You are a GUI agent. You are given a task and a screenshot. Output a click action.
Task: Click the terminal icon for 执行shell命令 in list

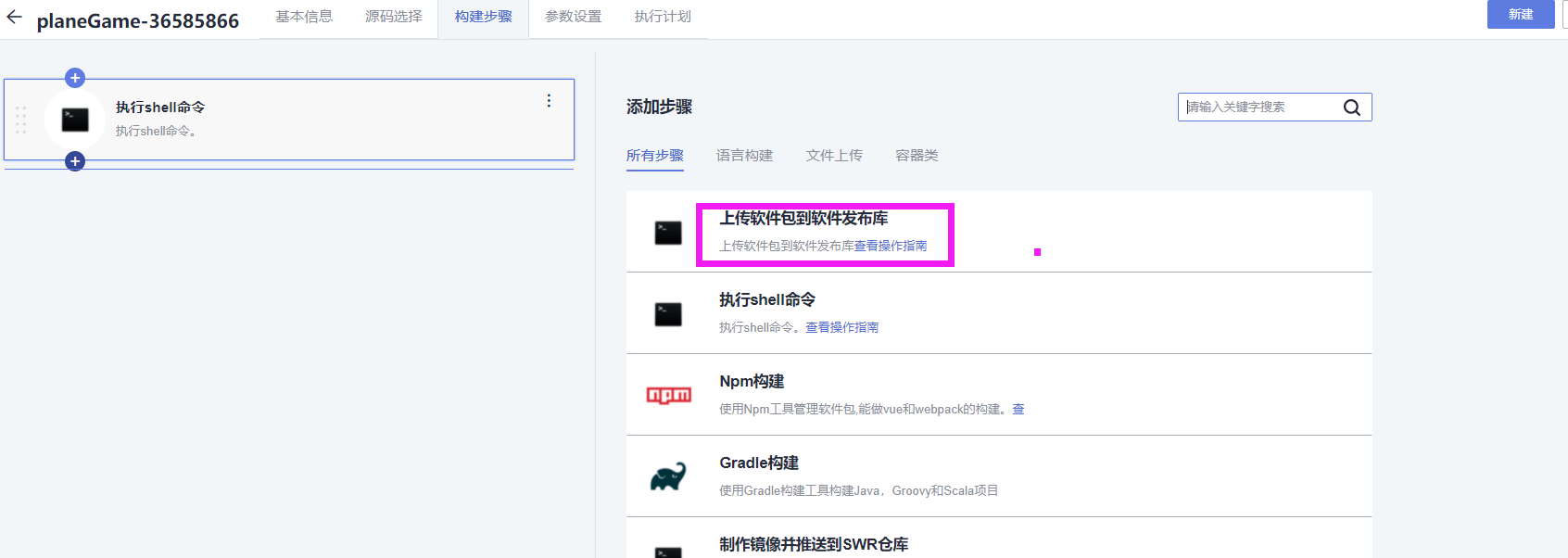(668, 314)
